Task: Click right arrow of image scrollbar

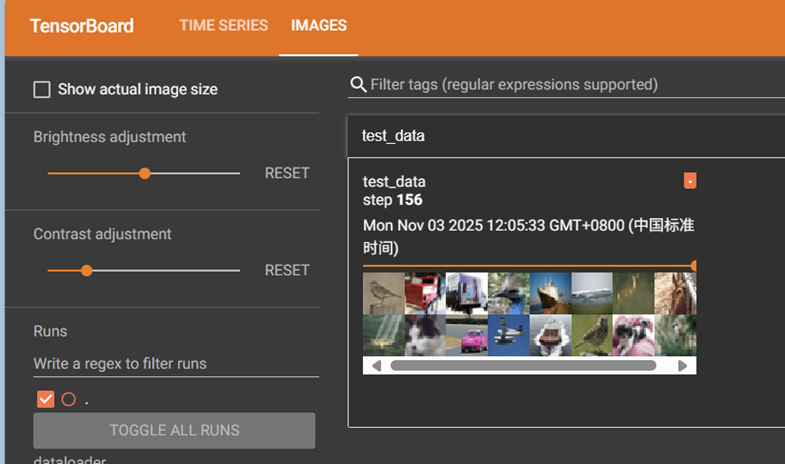Action: pos(683,366)
